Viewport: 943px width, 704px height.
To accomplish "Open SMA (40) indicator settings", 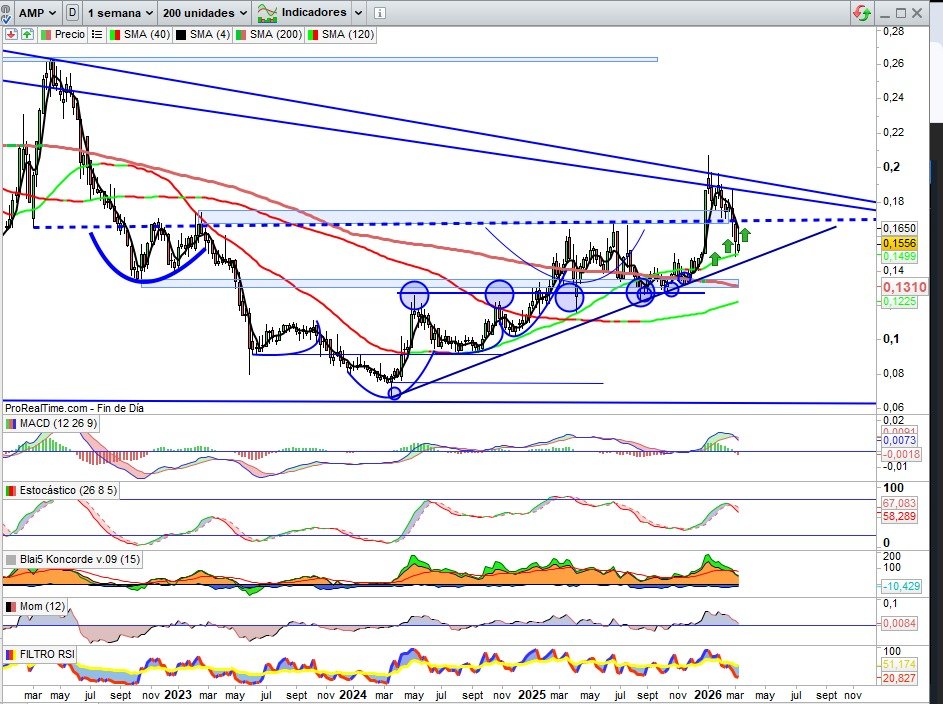I will point(140,34).
